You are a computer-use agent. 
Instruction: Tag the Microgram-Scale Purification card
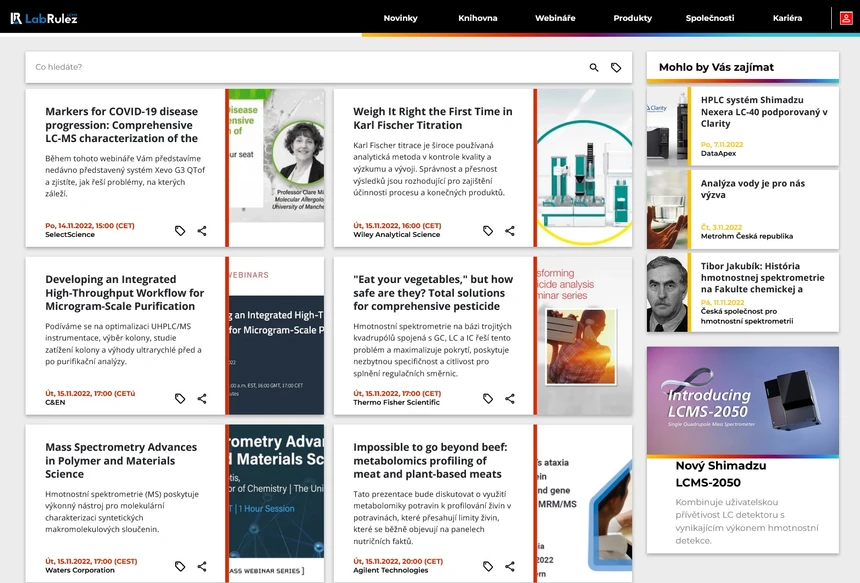180,399
